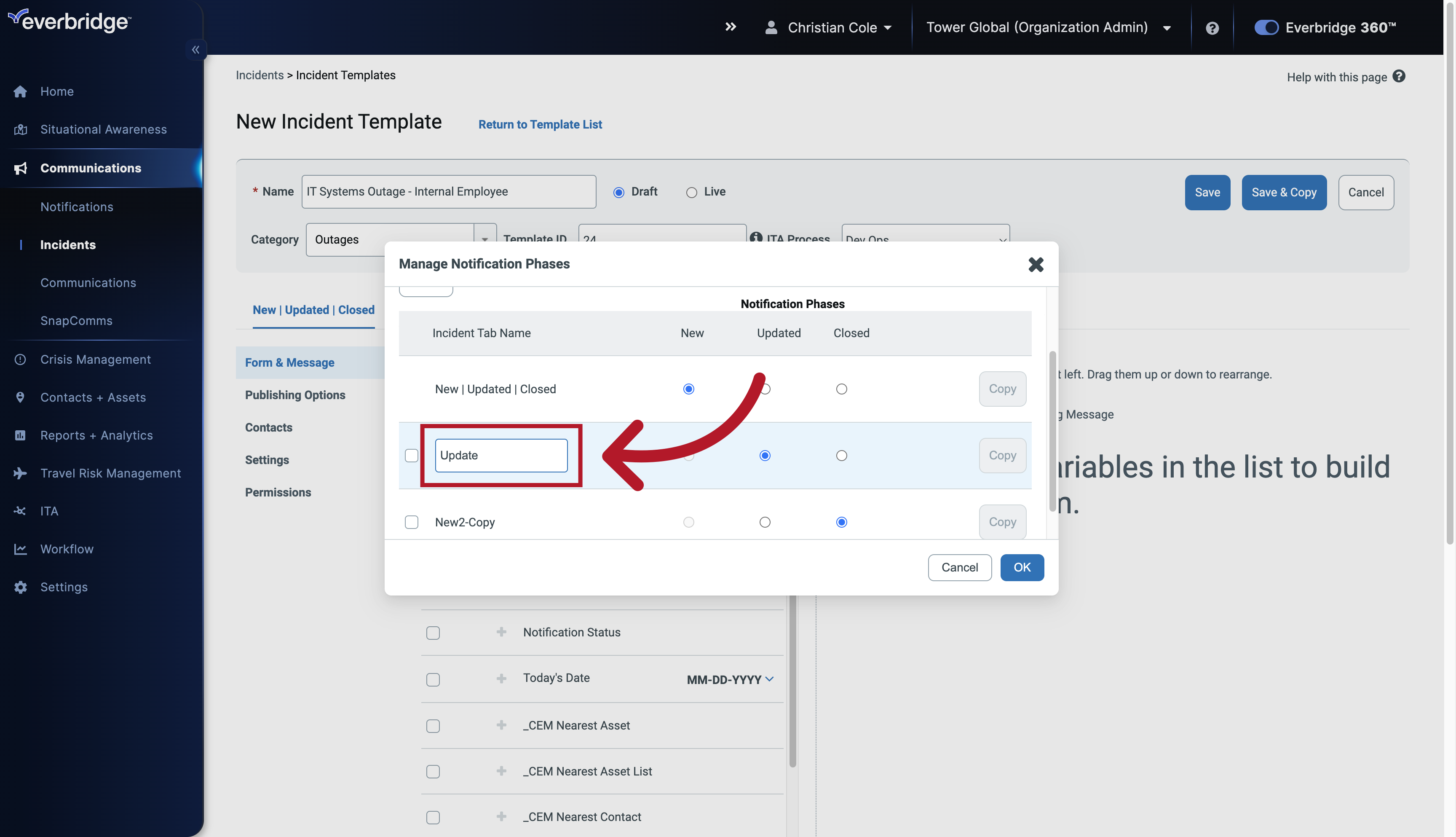The image size is (1456, 837).
Task: Select the Travel Risk Management plane icon
Action: (x=20, y=472)
